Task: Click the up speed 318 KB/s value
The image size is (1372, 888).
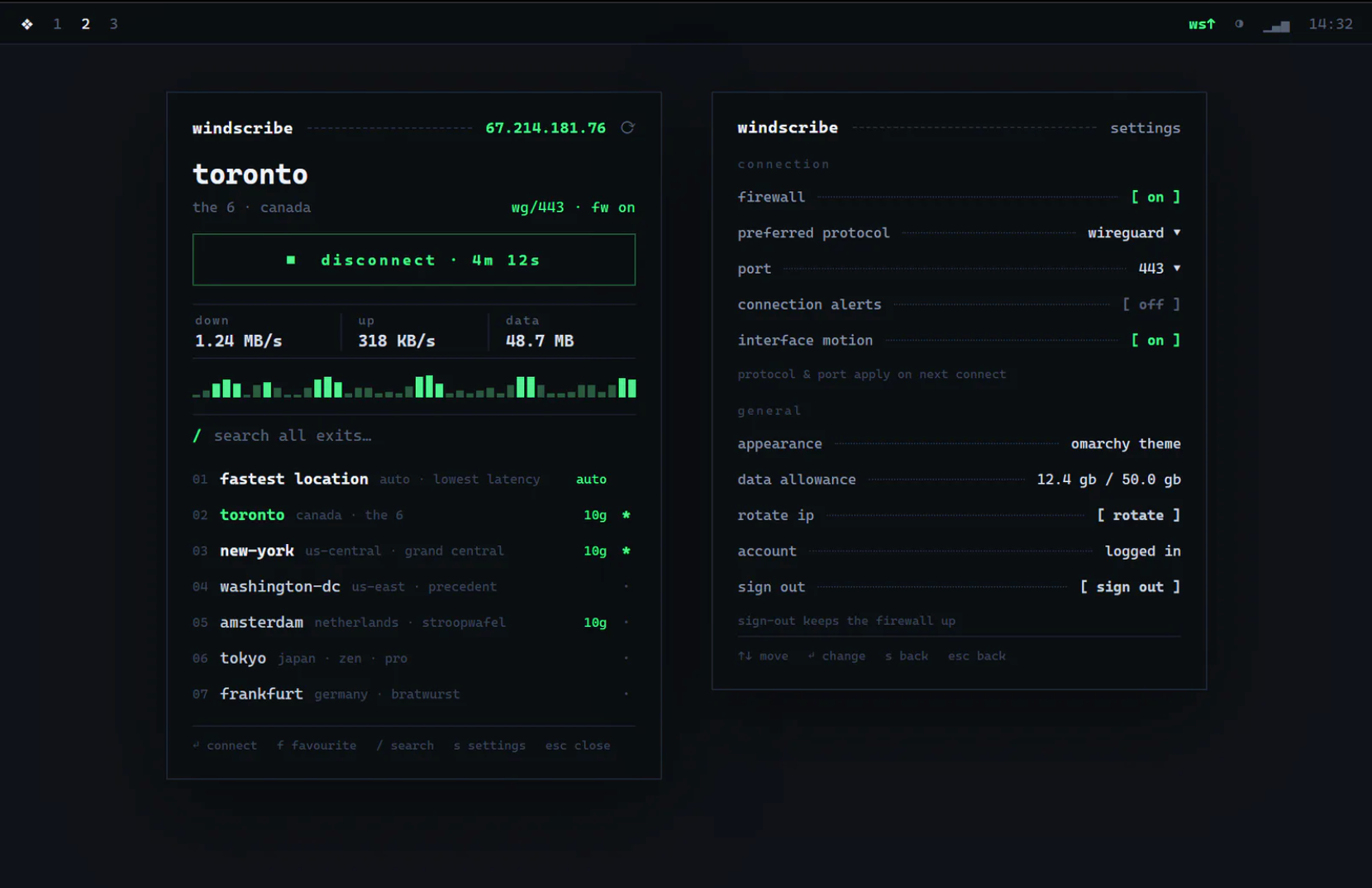Action: (397, 341)
